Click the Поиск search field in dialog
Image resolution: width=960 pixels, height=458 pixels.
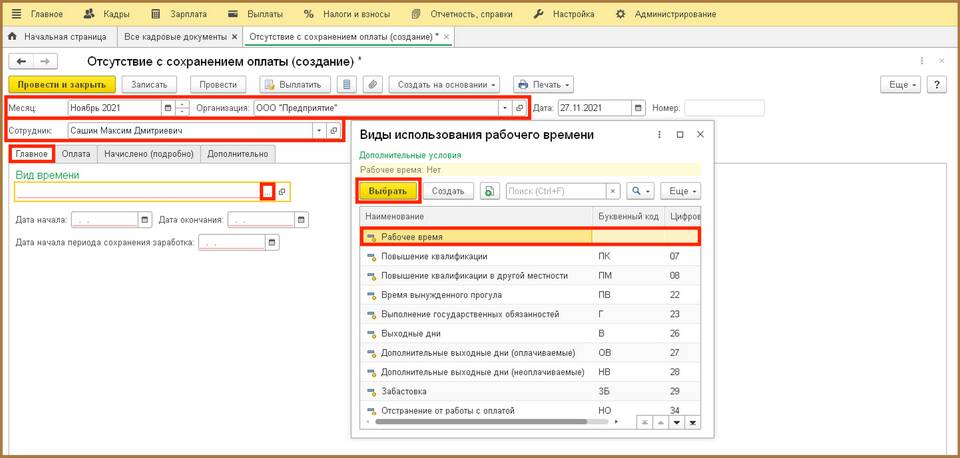(555, 190)
